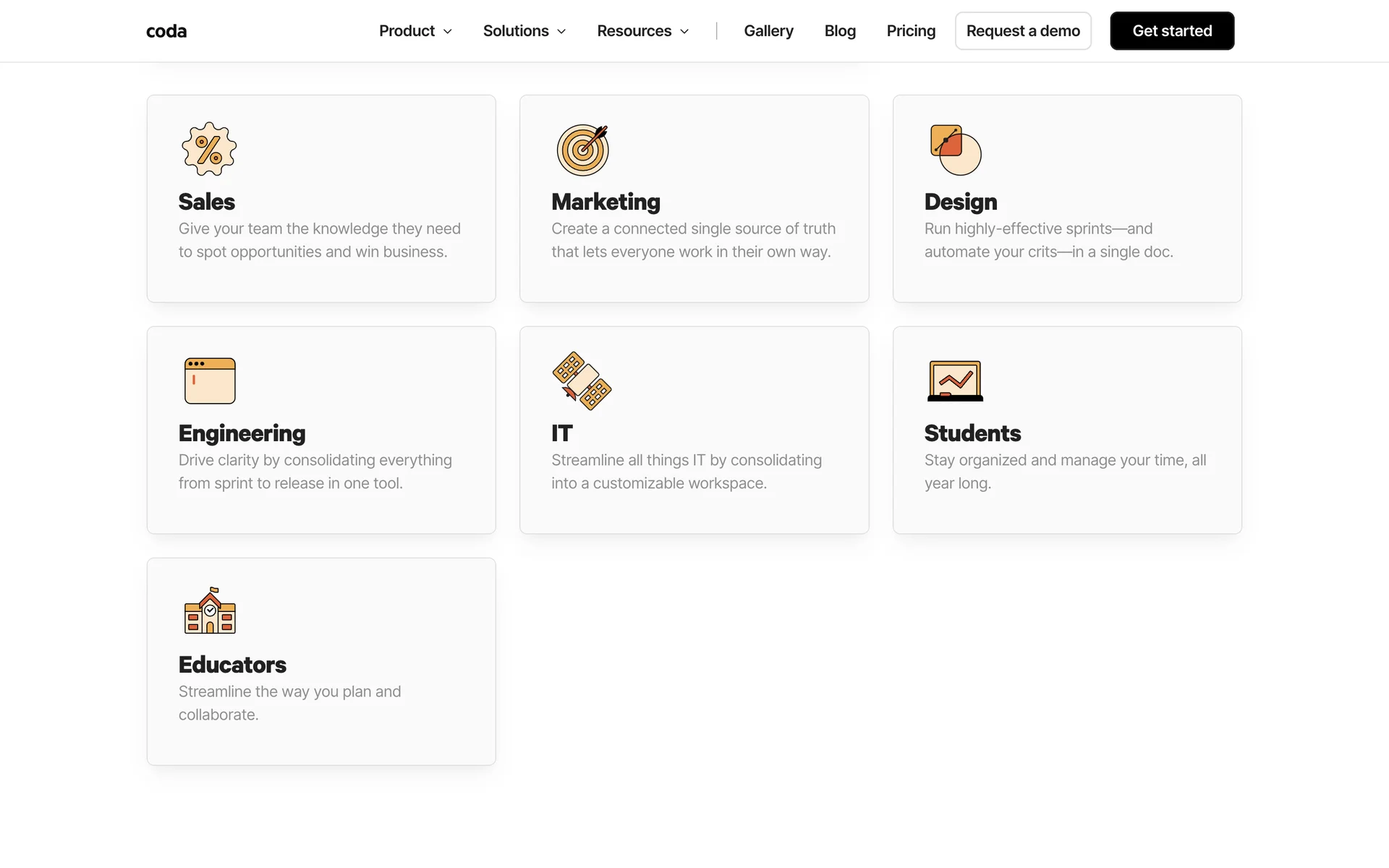Click the Educators school building icon
1389x868 pixels.
tap(210, 611)
